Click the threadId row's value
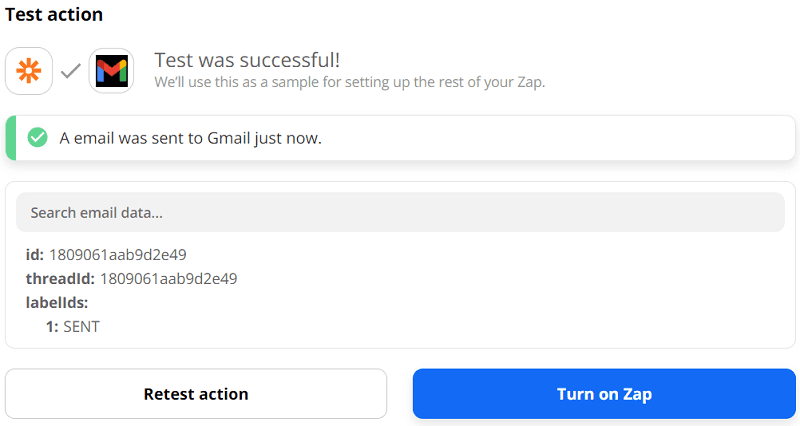The width and height of the screenshot is (800, 426). [168, 278]
